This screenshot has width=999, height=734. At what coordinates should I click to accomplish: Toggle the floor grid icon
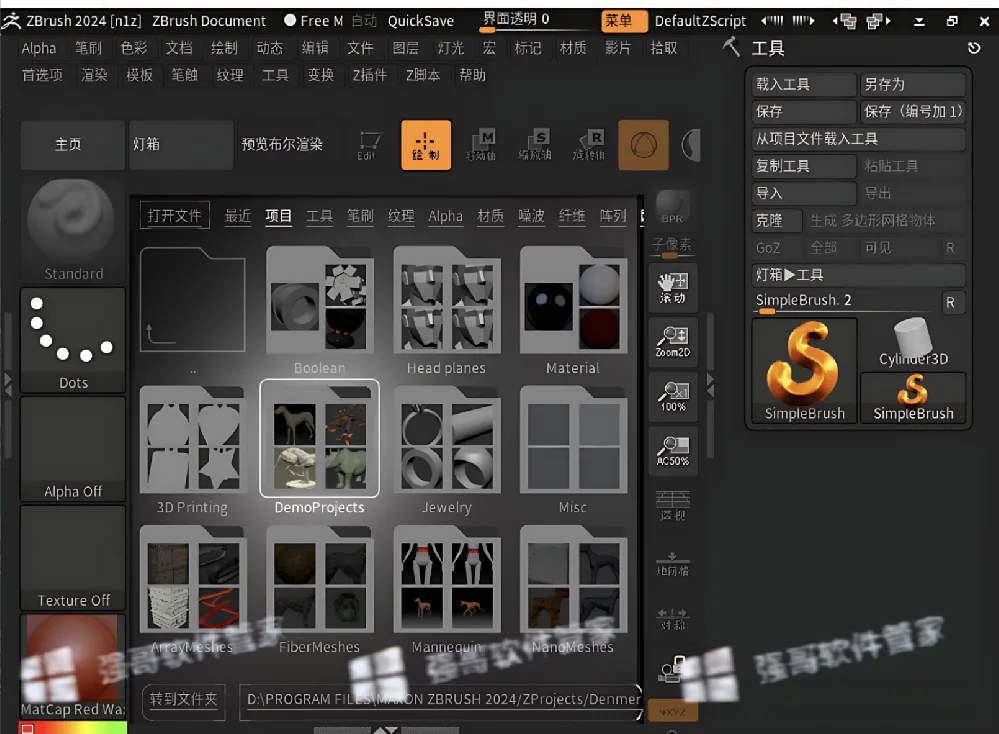[x=673, y=563]
